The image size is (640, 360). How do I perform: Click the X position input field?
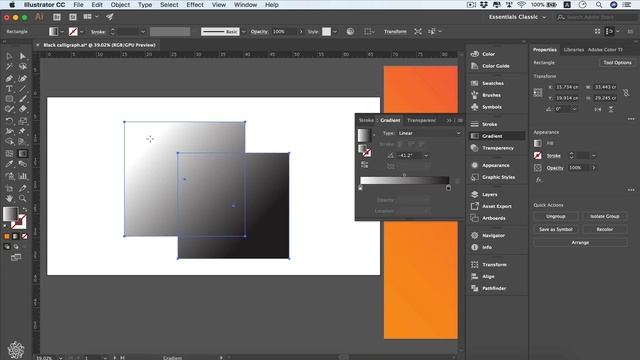[567, 87]
